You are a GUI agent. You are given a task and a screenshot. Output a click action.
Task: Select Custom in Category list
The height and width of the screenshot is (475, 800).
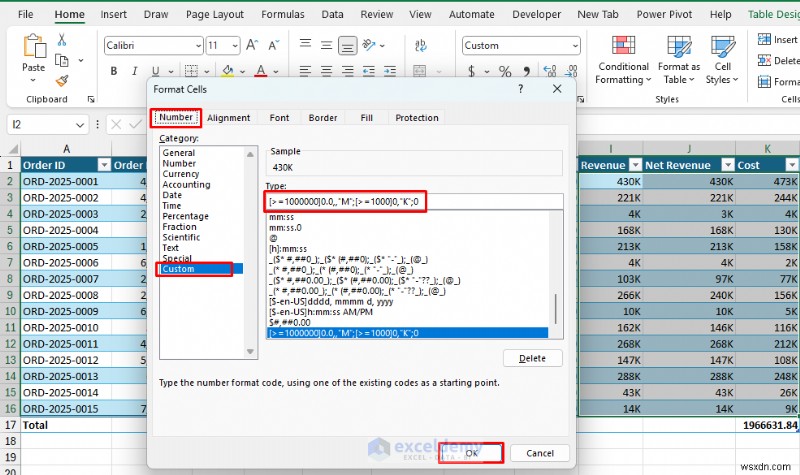coord(200,269)
